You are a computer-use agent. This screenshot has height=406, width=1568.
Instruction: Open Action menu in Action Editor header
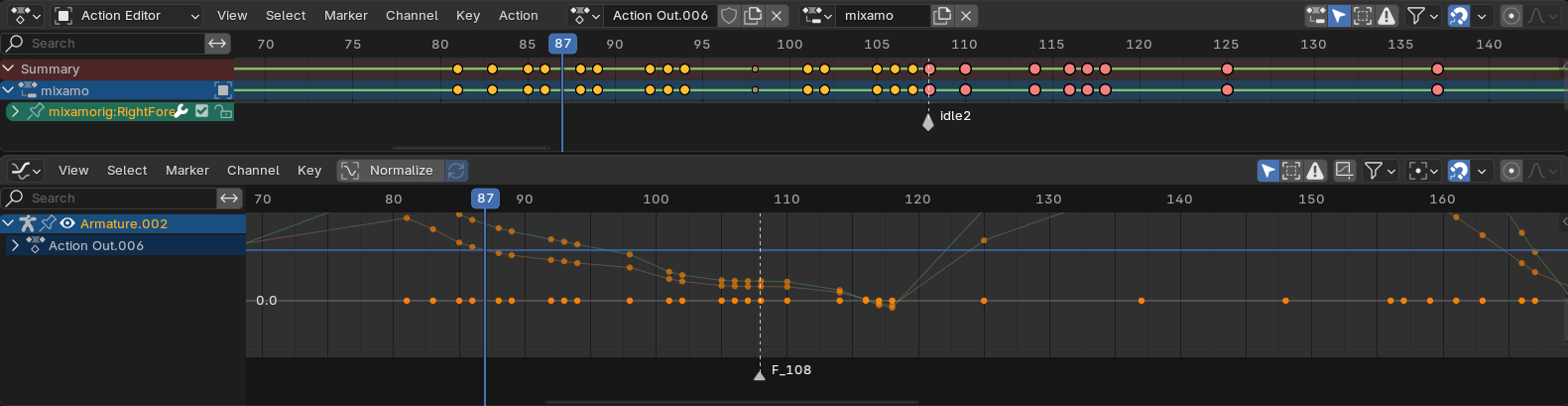pyautogui.click(x=518, y=15)
